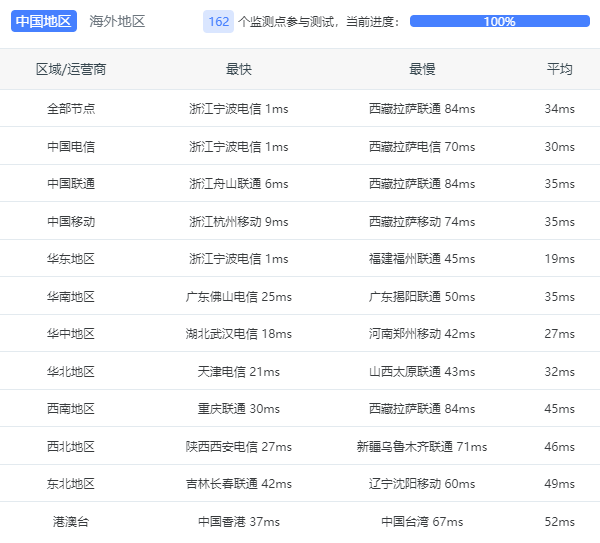Select the 港澳台 row label
Image resolution: width=600 pixels, height=543 pixels.
(71, 522)
